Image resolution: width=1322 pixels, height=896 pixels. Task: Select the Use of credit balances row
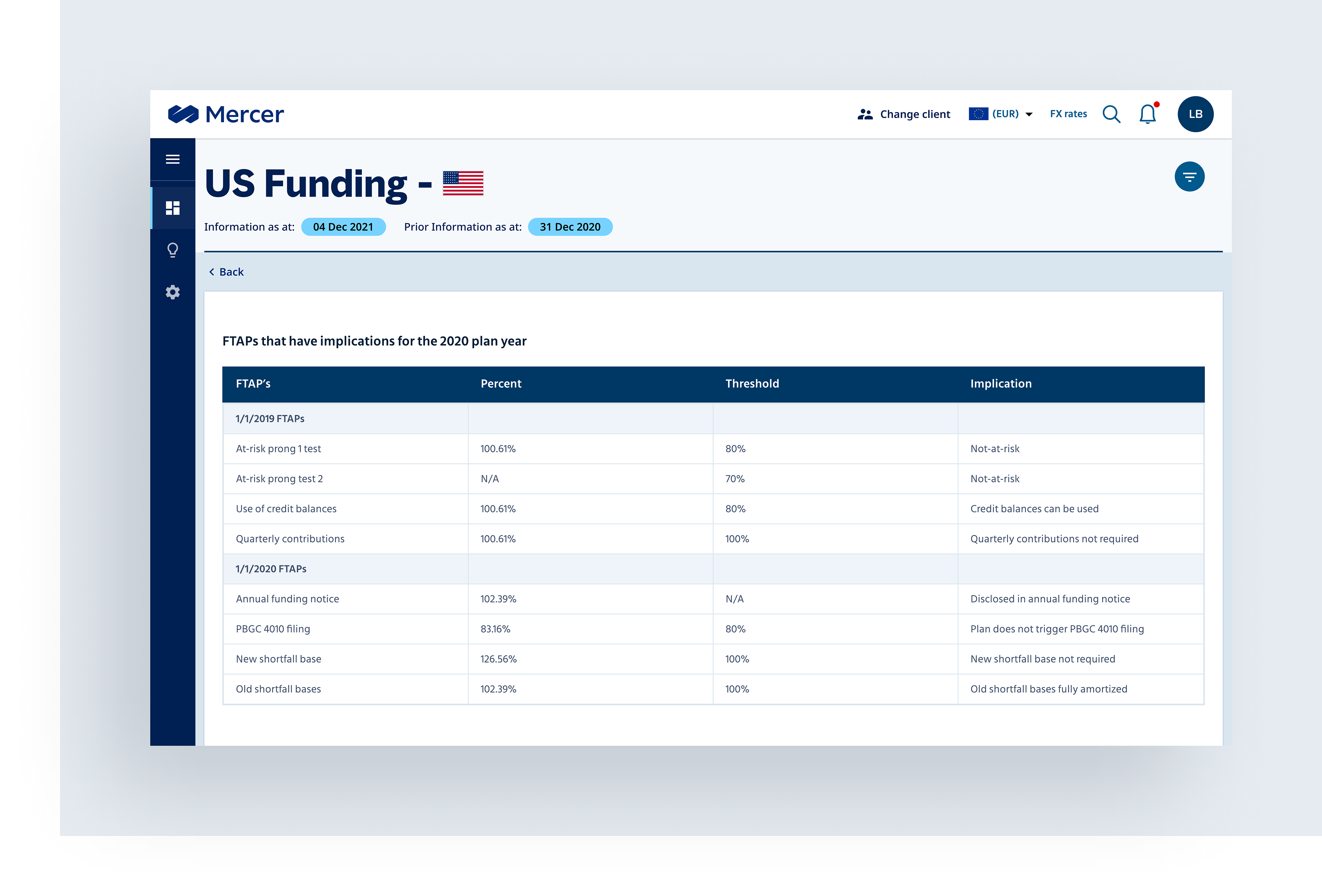[713, 509]
